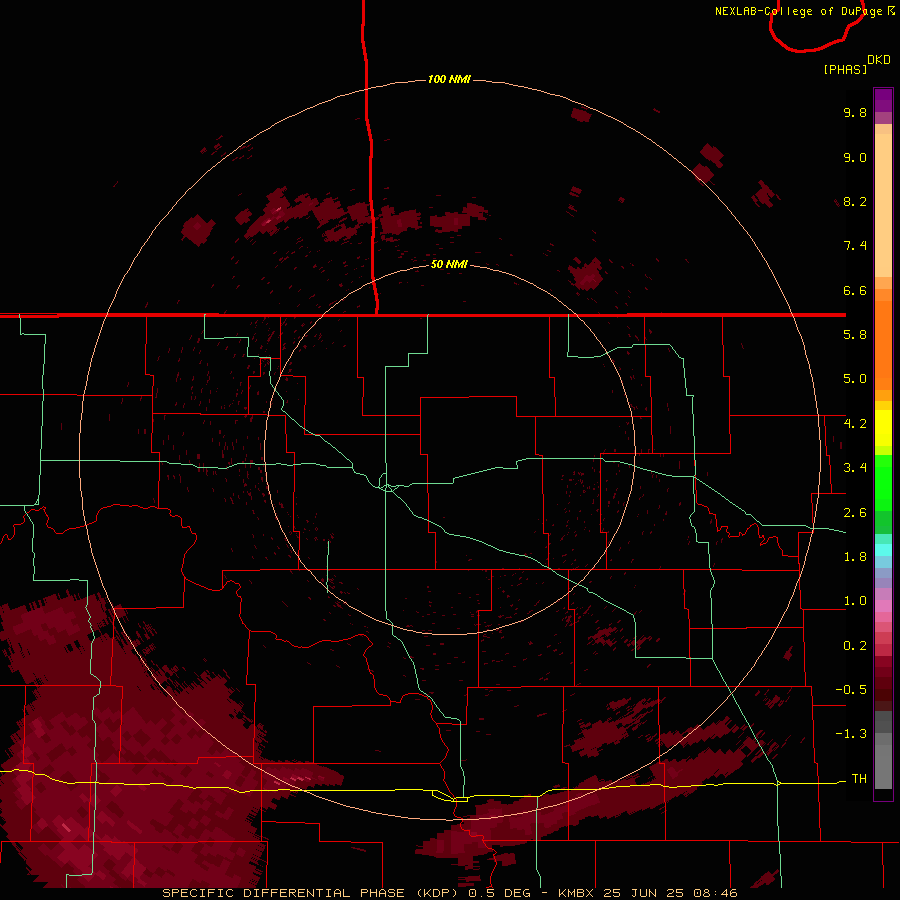900x900 pixels.
Task: Click the 2.6 scale value label
Action: coord(855,513)
